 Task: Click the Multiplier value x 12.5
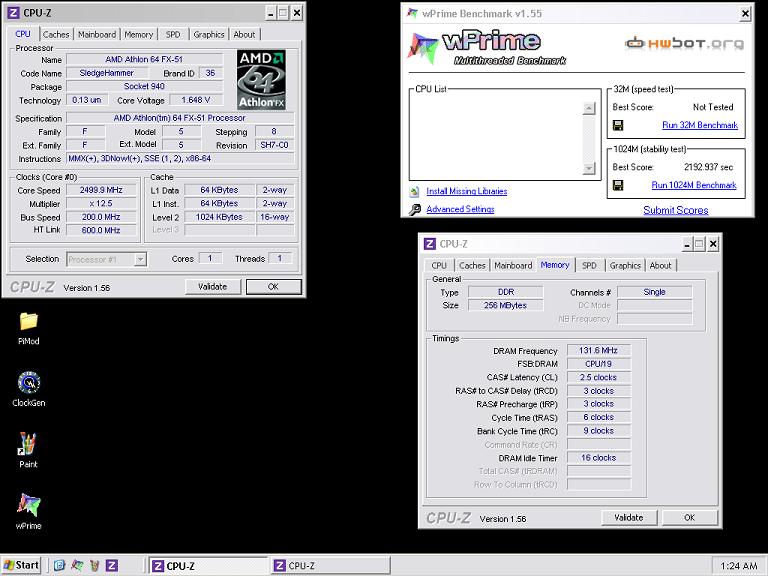pyautogui.click(x=101, y=203)
